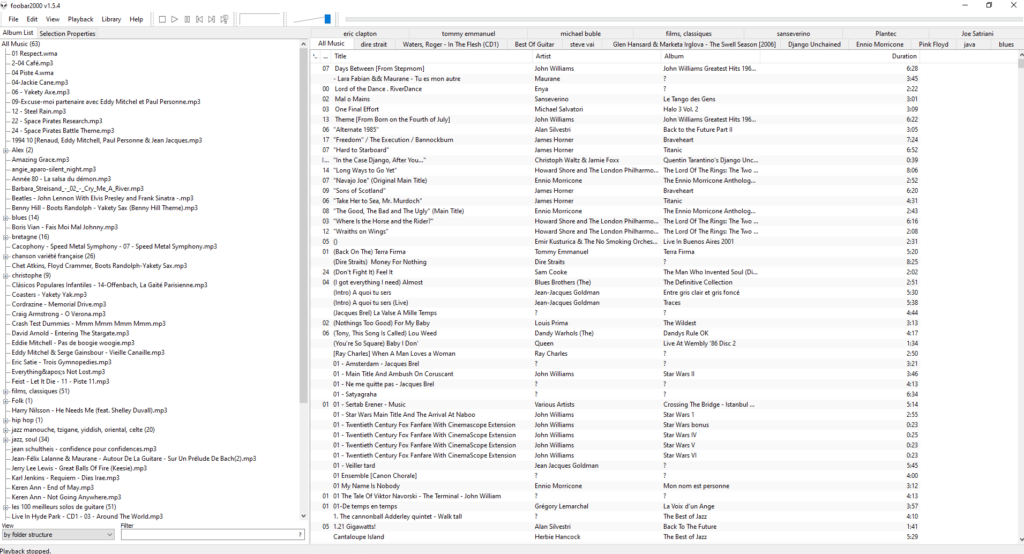Open the eric clapton playlist tab
The height and width of the screenshot is (554, 1024).
[x=360, y=33]
